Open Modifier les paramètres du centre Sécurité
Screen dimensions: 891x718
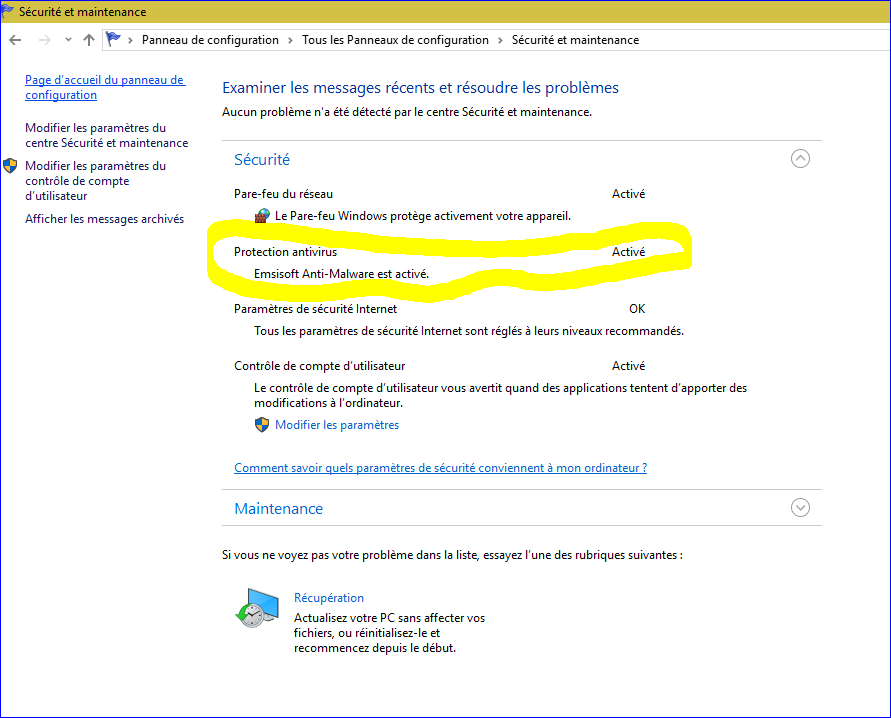(106, 135)
